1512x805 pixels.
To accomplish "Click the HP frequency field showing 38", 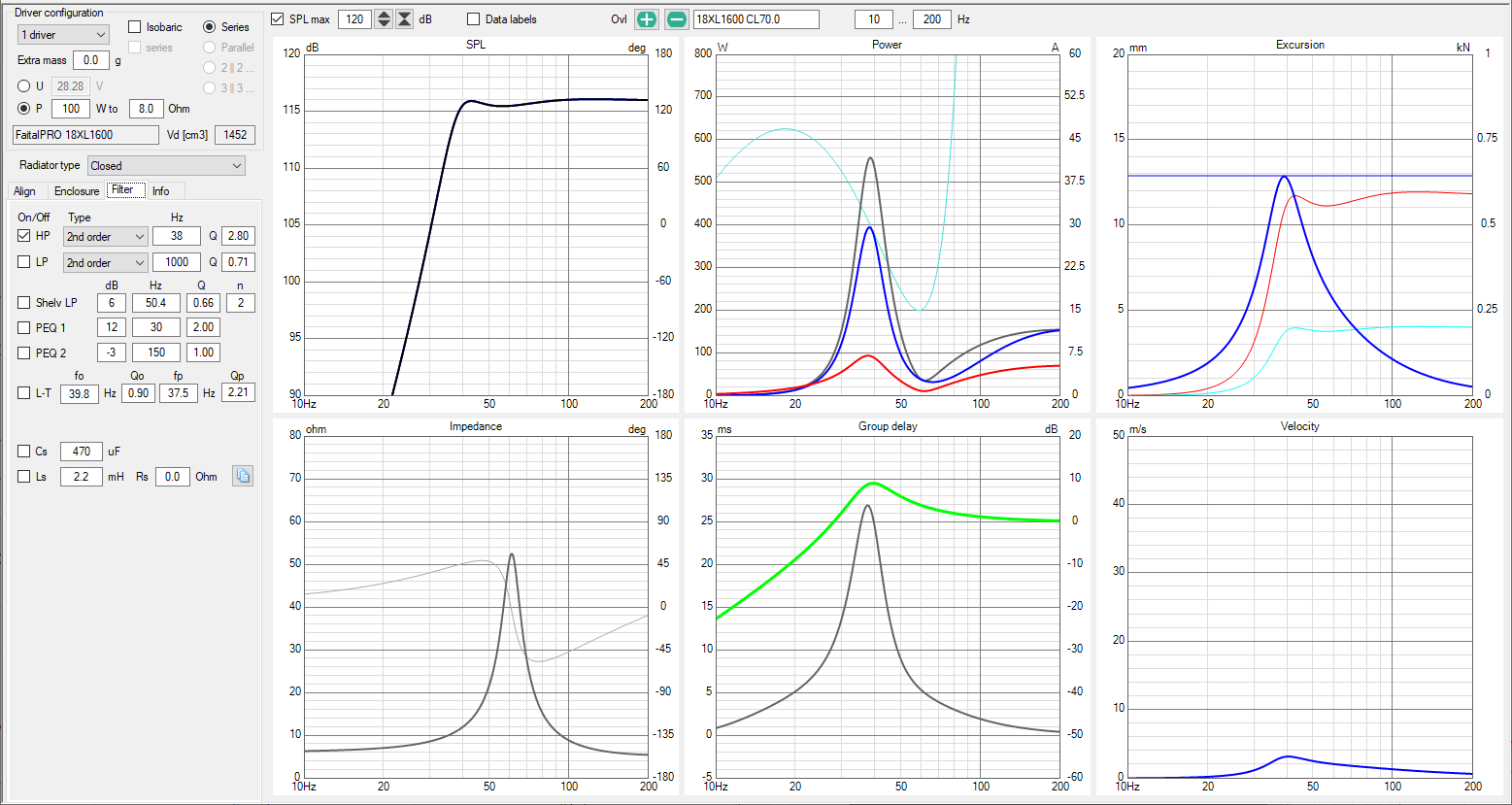I will (177, 236).
